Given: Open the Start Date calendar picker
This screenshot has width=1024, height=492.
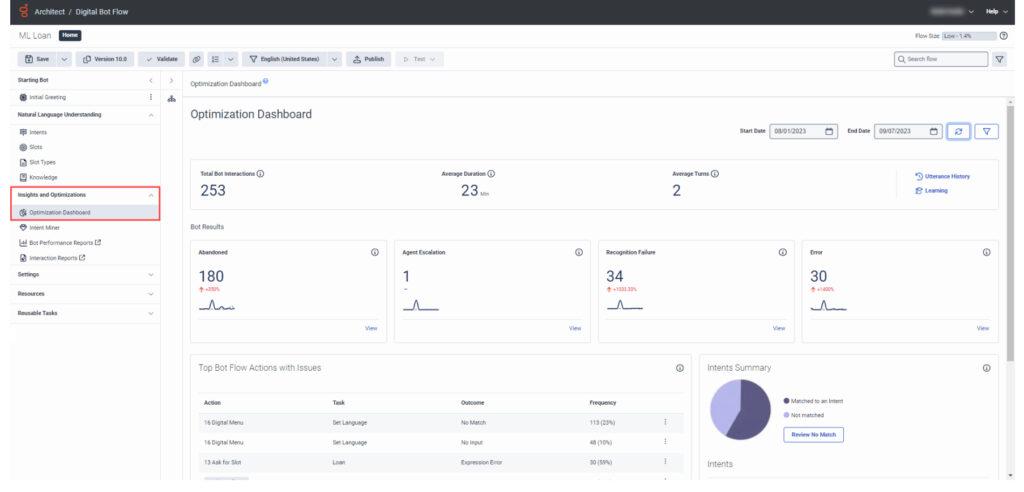Looking at the screenshot, I should coord(830,131).
